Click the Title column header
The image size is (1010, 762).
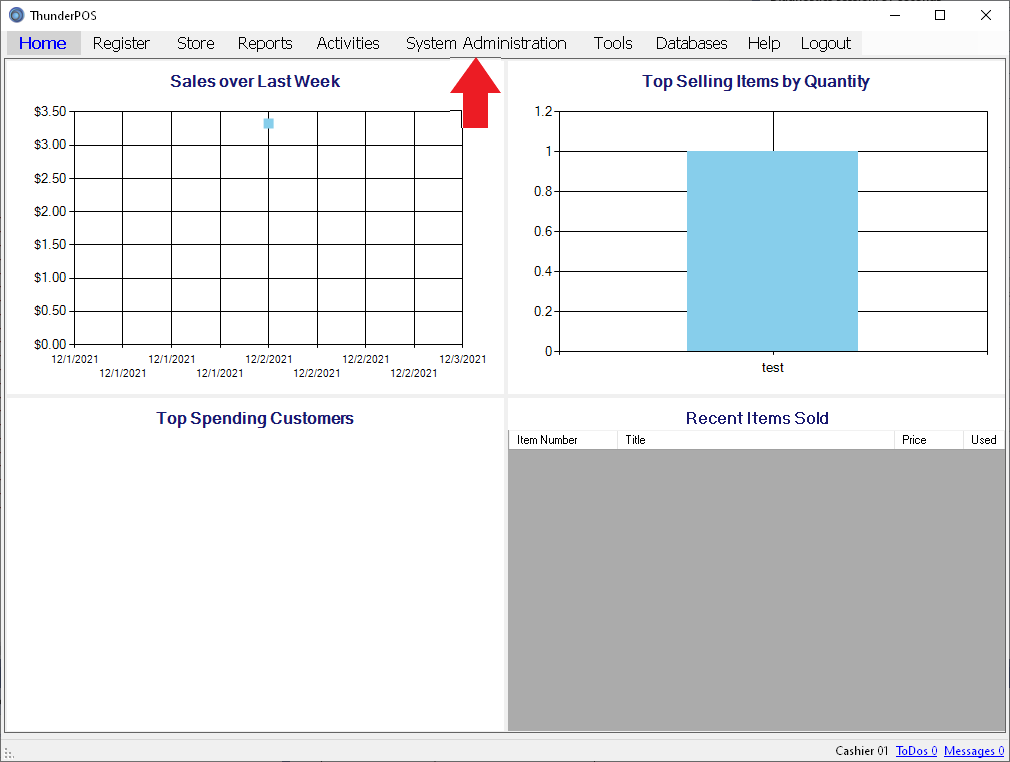[755, 440]
